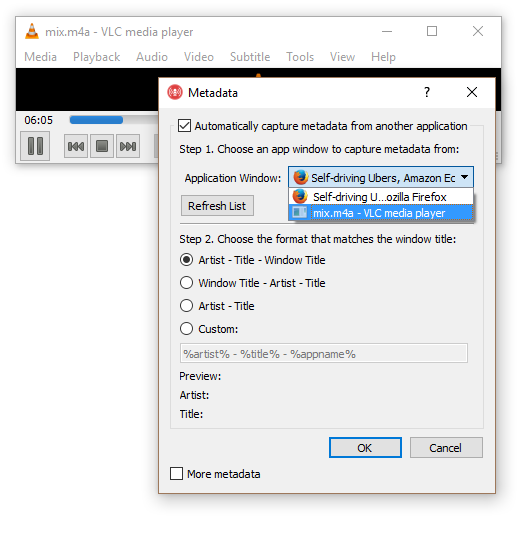Open the Help menu in VLC
This screenshot has height=546, width=518.
coord(383,57)
